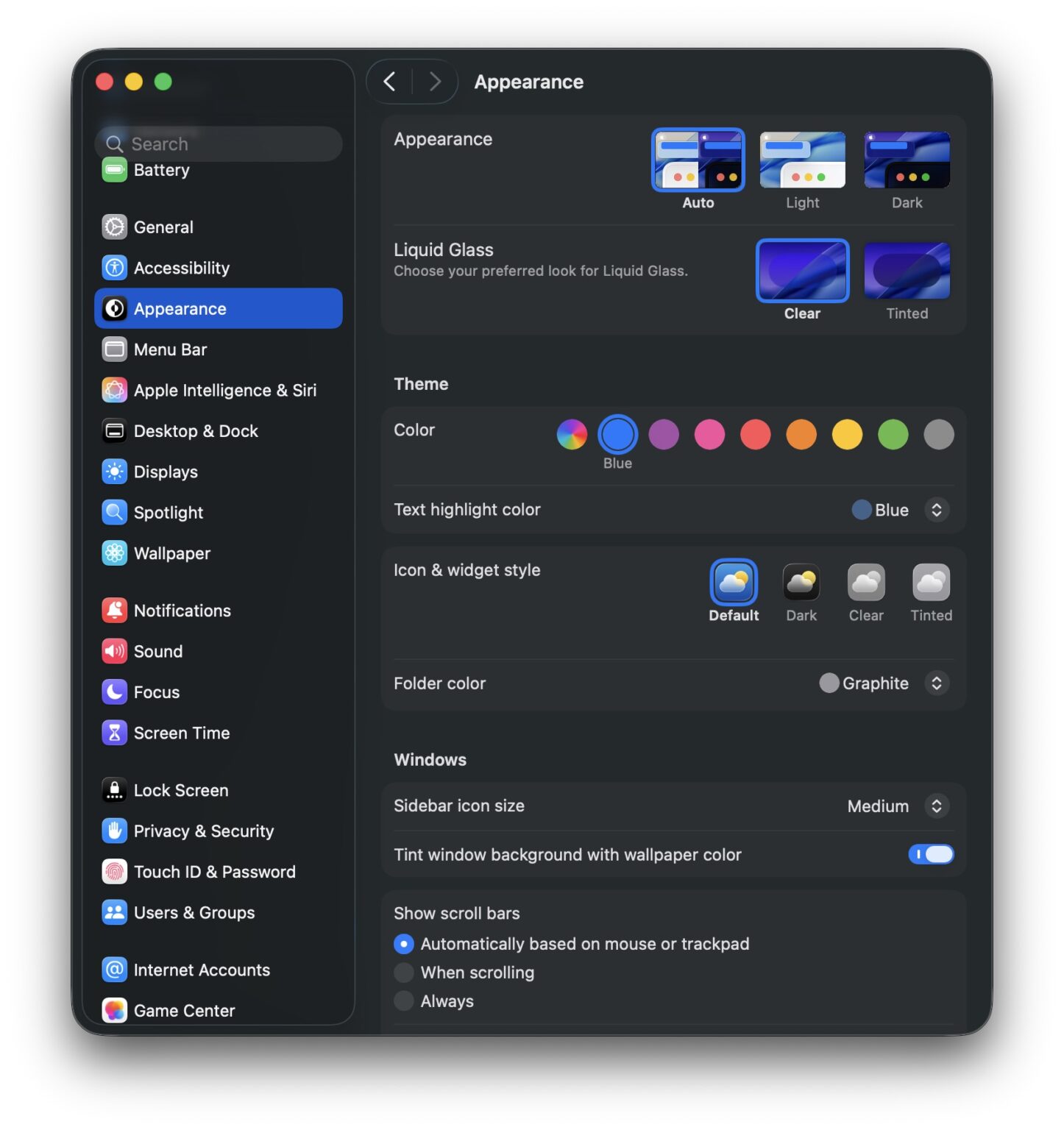
Task: Choose the Multicolor accent color swatch
Action: coord(572,434)
